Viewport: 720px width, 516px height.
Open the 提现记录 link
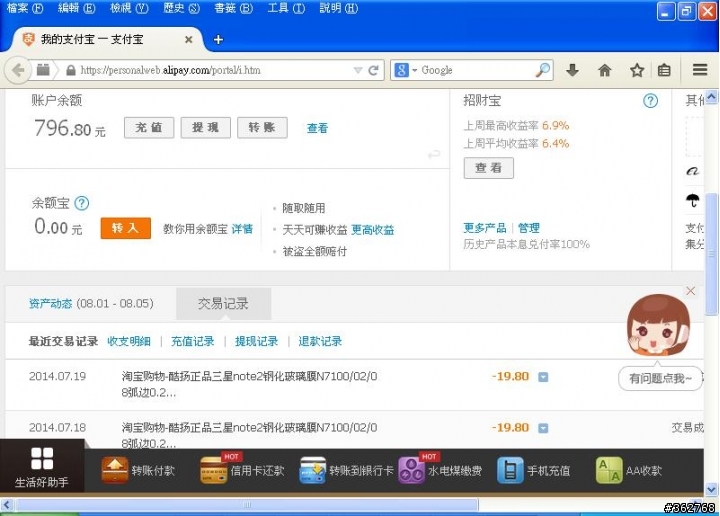[257, 341]
